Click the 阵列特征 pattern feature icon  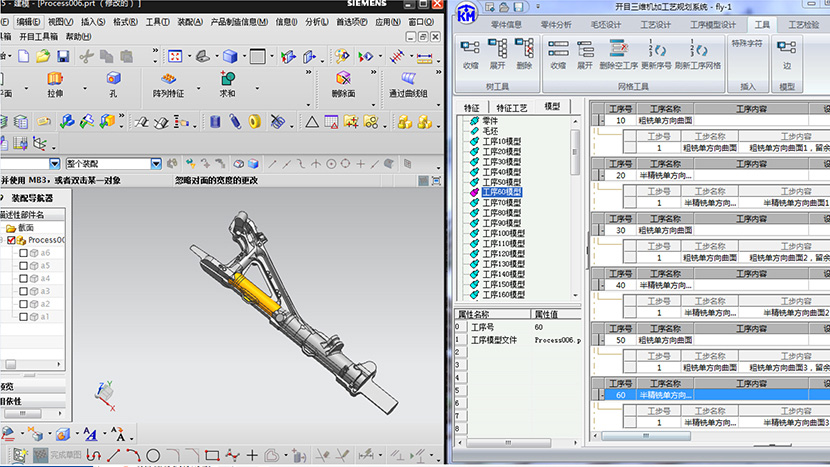(168, 80)
